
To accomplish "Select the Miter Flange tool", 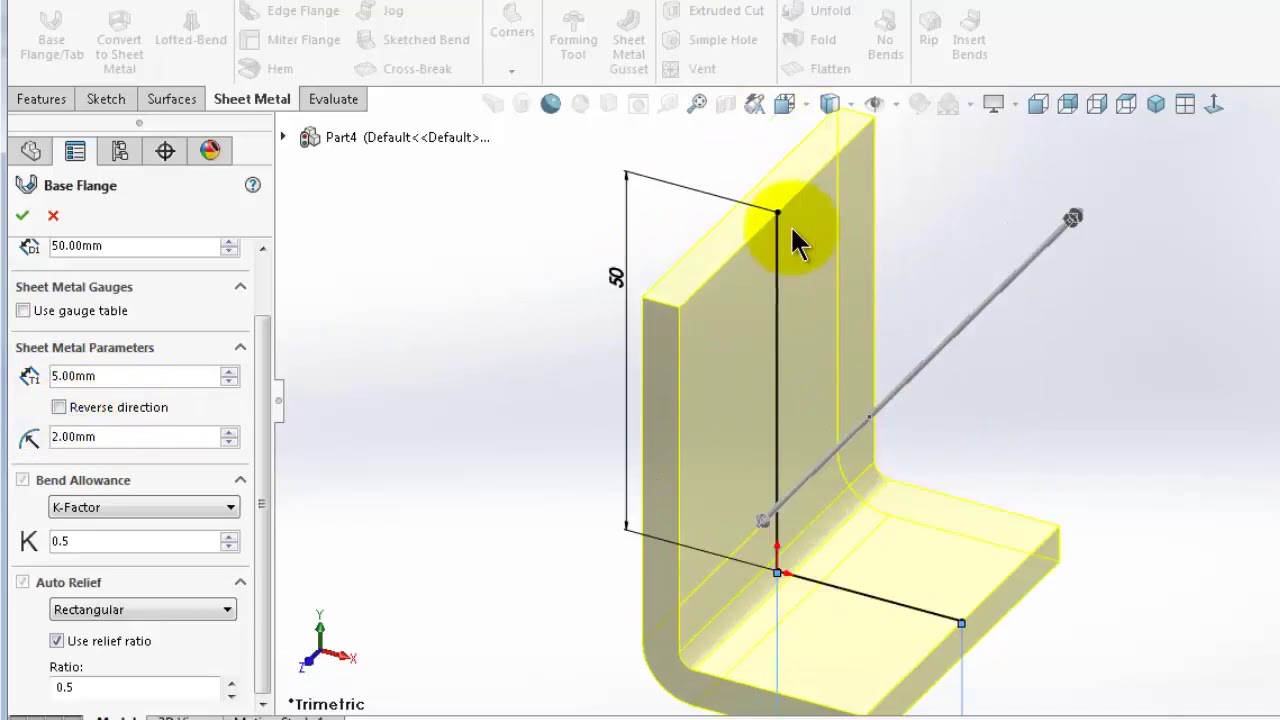I will [290, 40].
